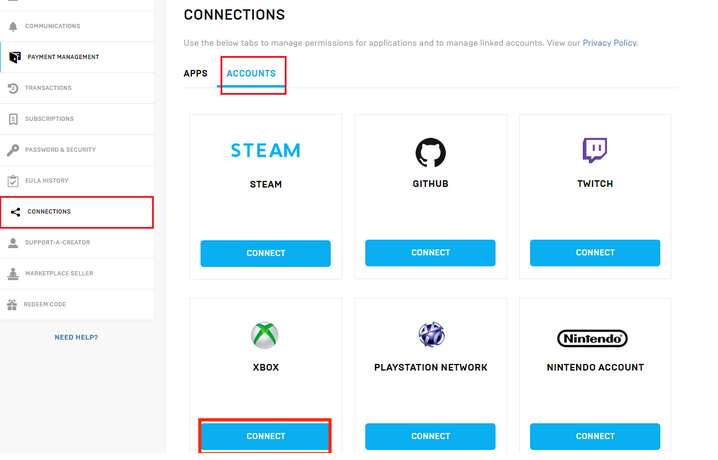Click the Payment Management wallet icon
The width and height of the screenshot is (718, 460).
click(x=15, y=57)
